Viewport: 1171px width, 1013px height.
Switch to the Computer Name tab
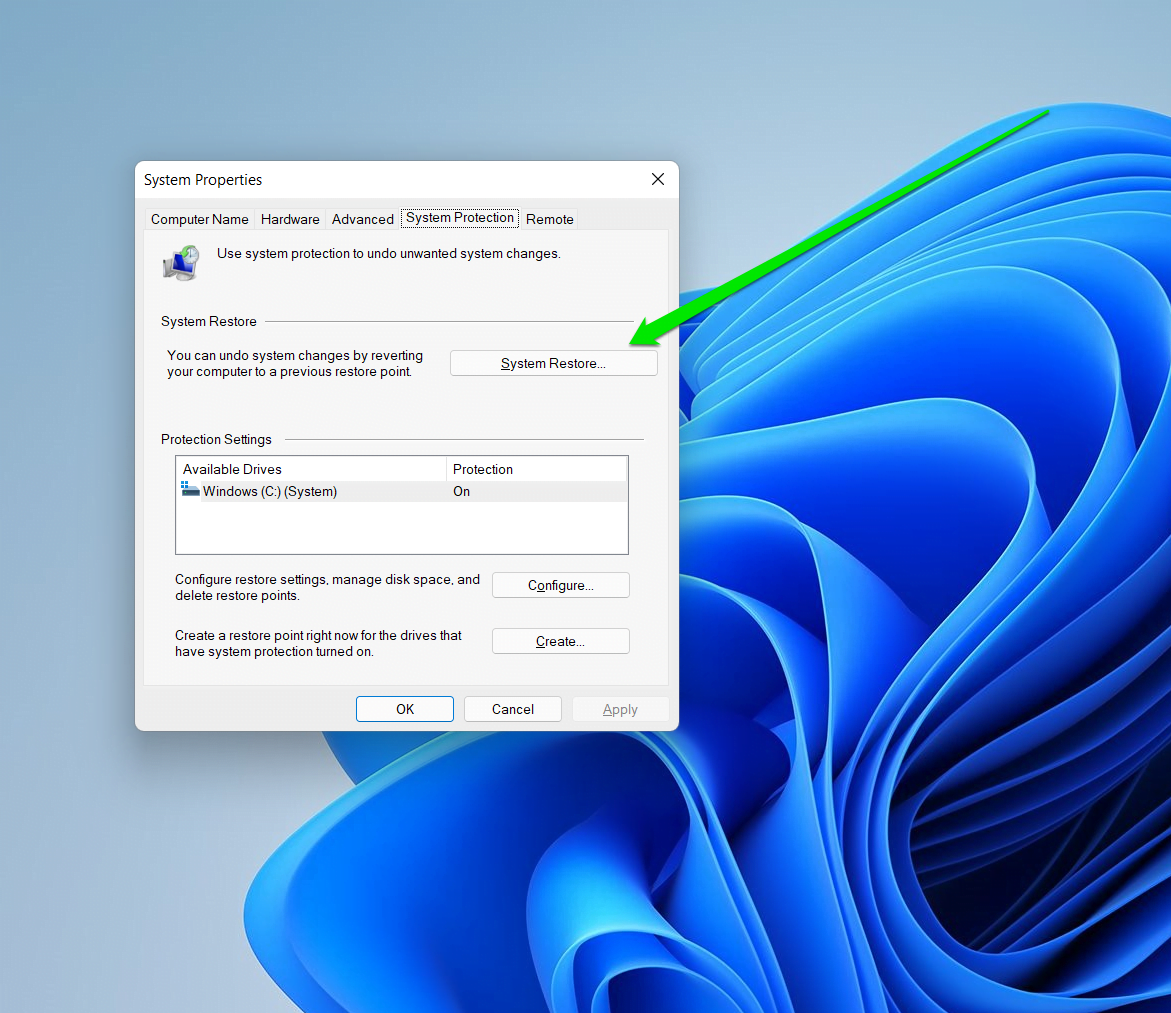click(x=199, y=219)
